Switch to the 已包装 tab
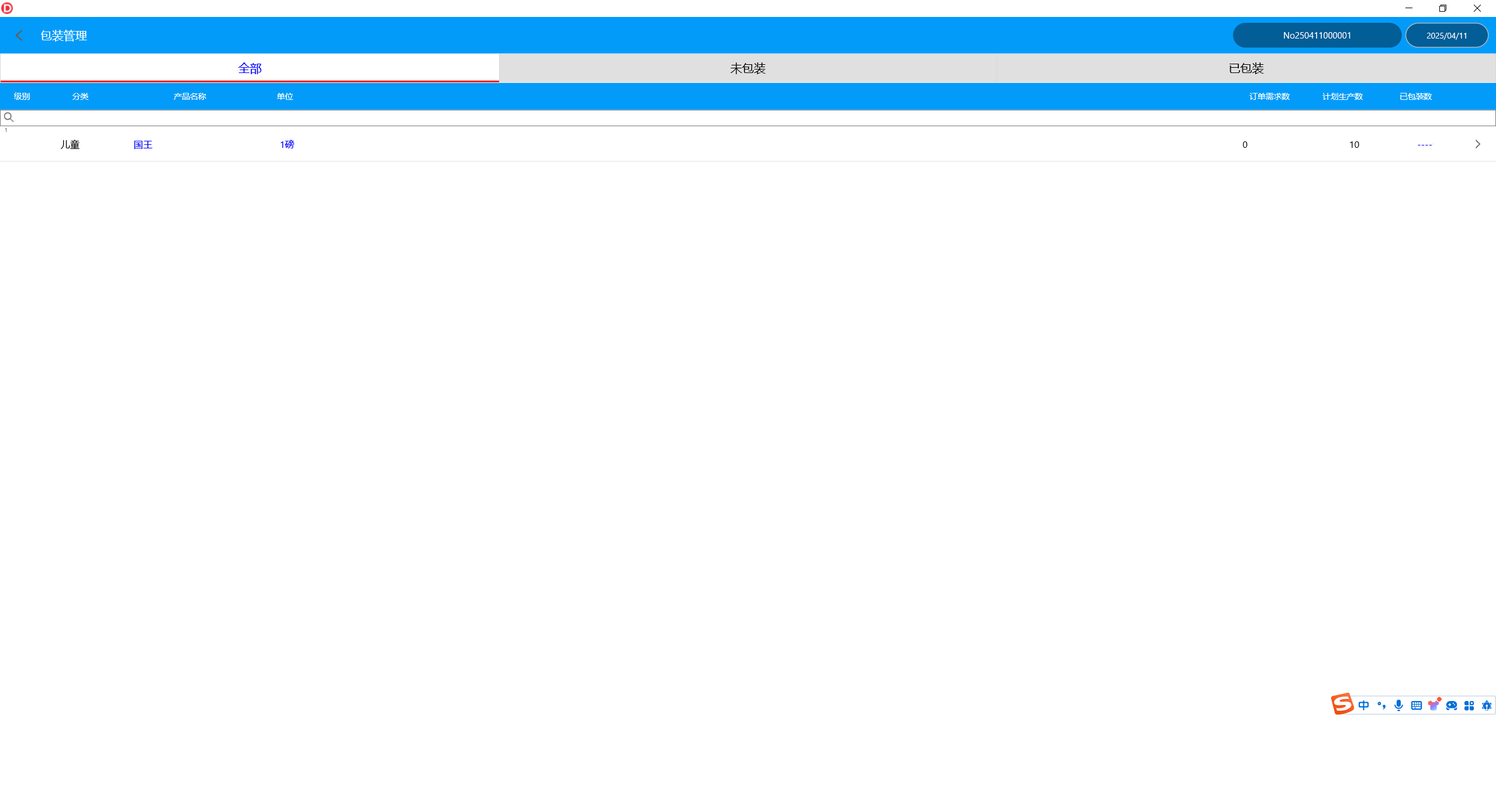Screen dimensions: 1496x812 tap(1246, 68)
